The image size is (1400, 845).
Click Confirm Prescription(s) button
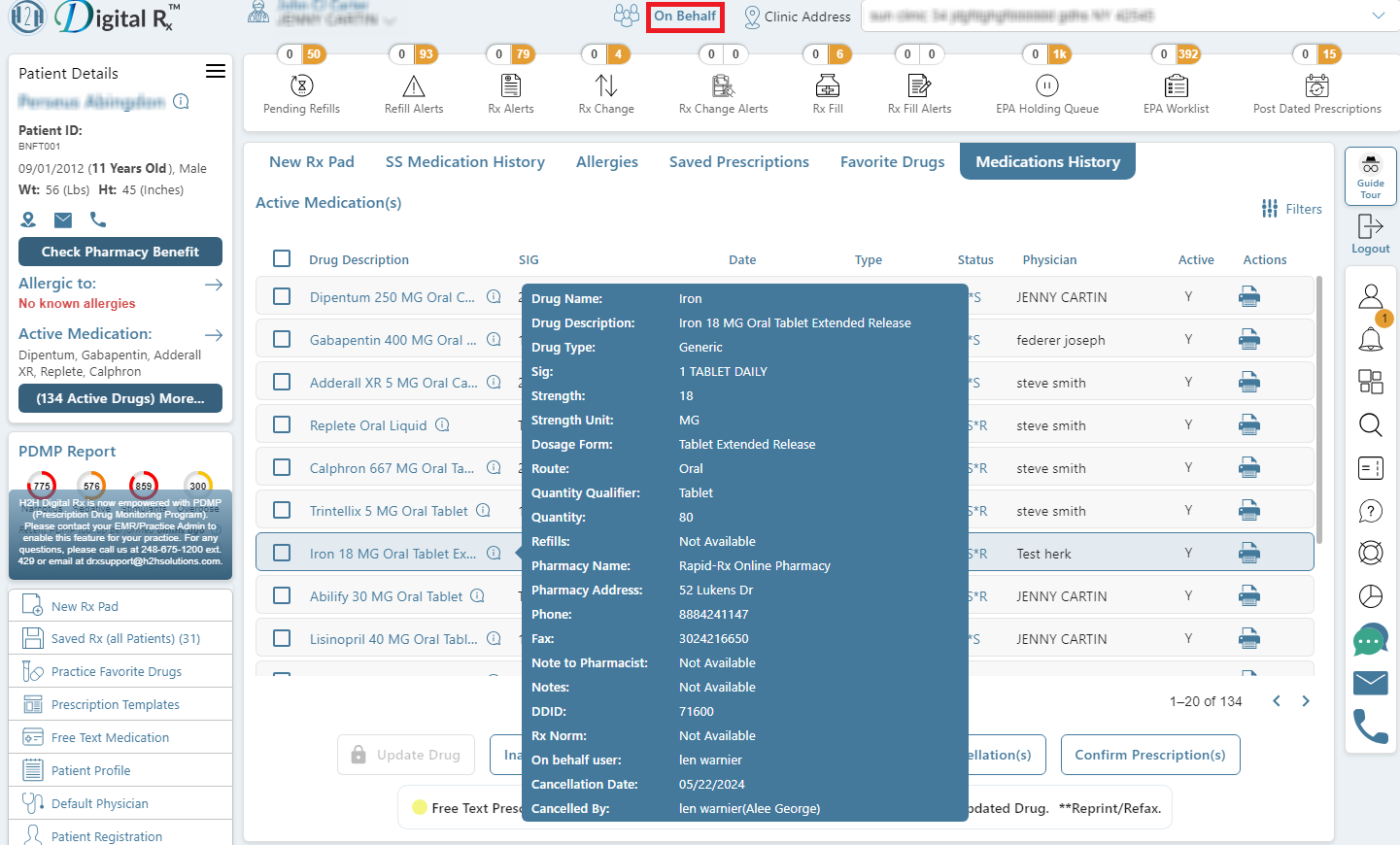1150,755
